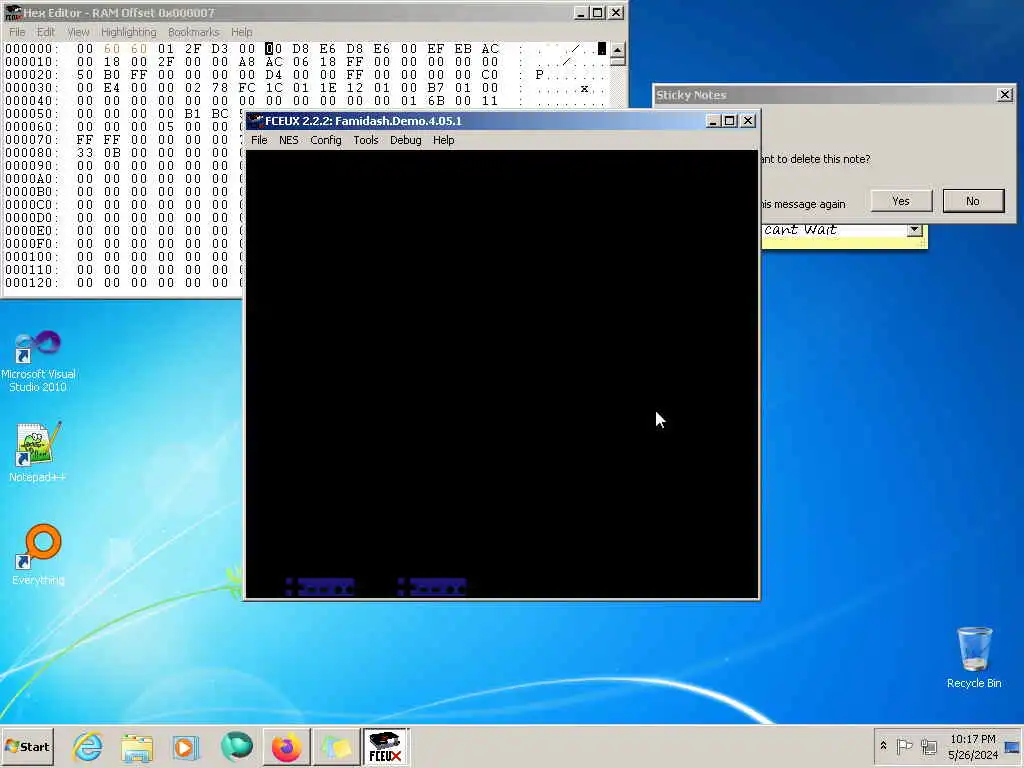Open the Help menu in FCEUX

443,140
